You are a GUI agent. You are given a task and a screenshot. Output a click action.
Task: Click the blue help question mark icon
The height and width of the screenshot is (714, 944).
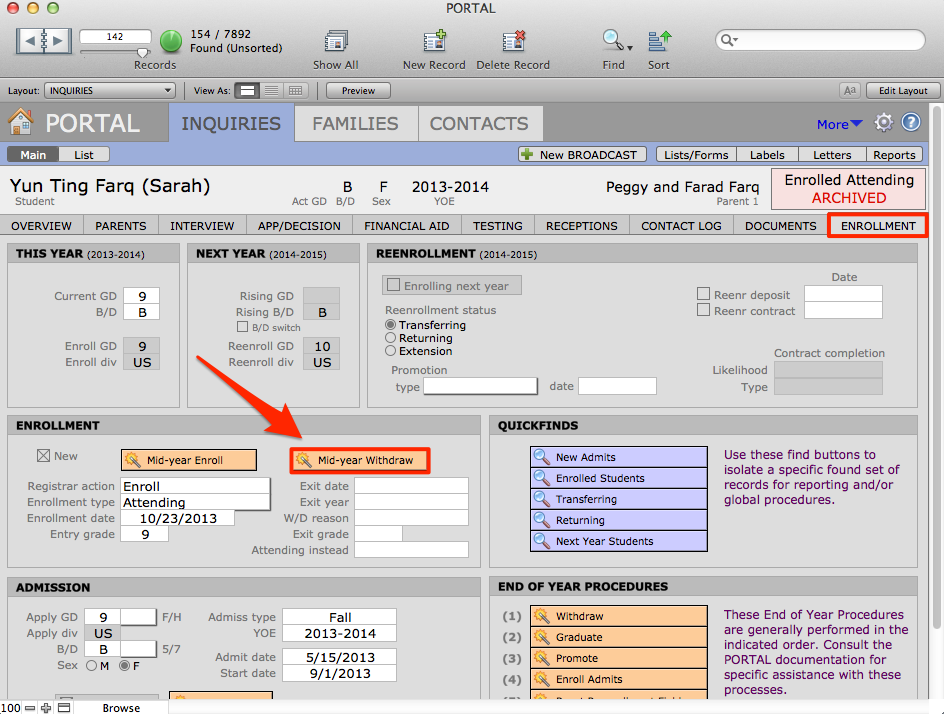tap(910, 123)
